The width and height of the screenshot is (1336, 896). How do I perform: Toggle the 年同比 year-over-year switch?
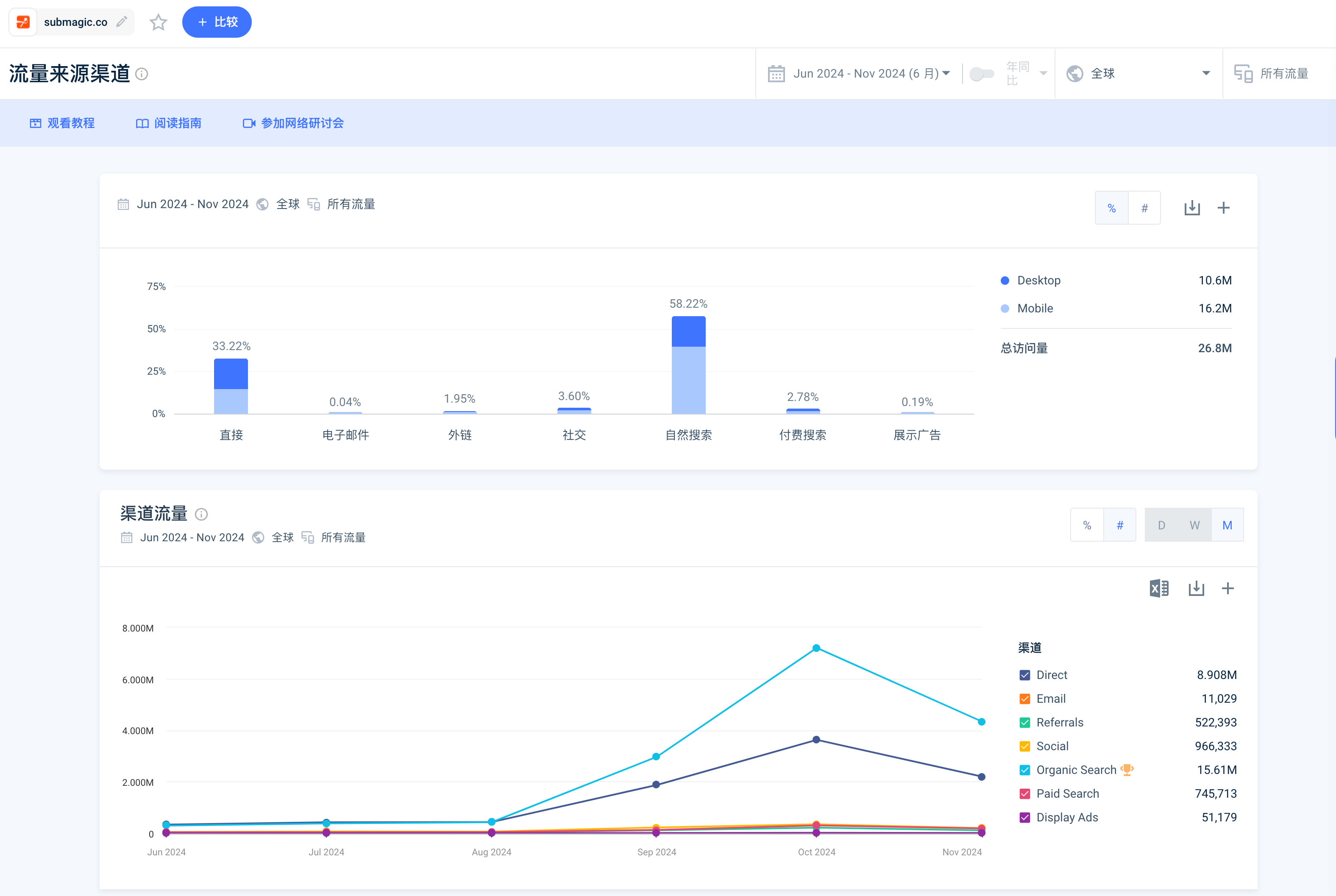[982, 74]
